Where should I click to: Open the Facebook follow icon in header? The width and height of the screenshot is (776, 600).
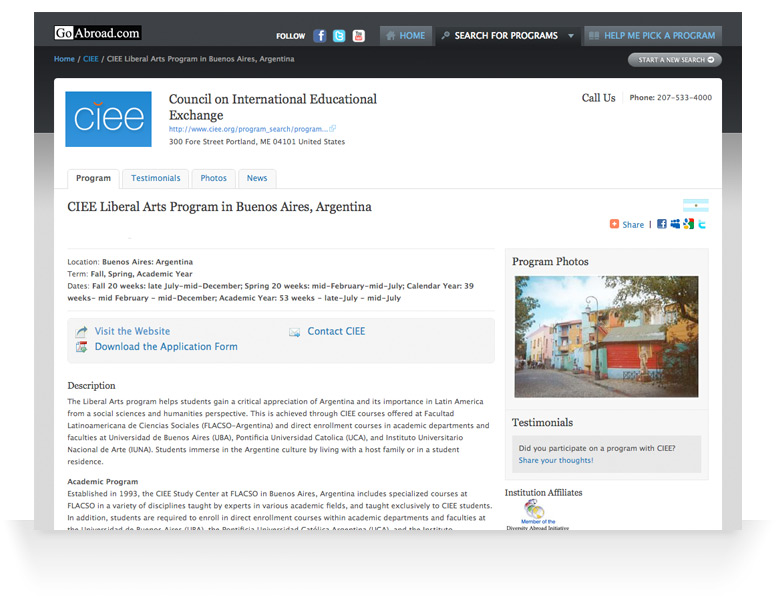click(x=320, y=36)
